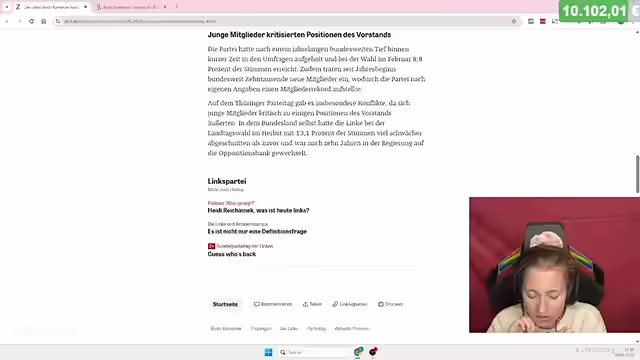Click the Windows taskbar search box

point(313,352)
